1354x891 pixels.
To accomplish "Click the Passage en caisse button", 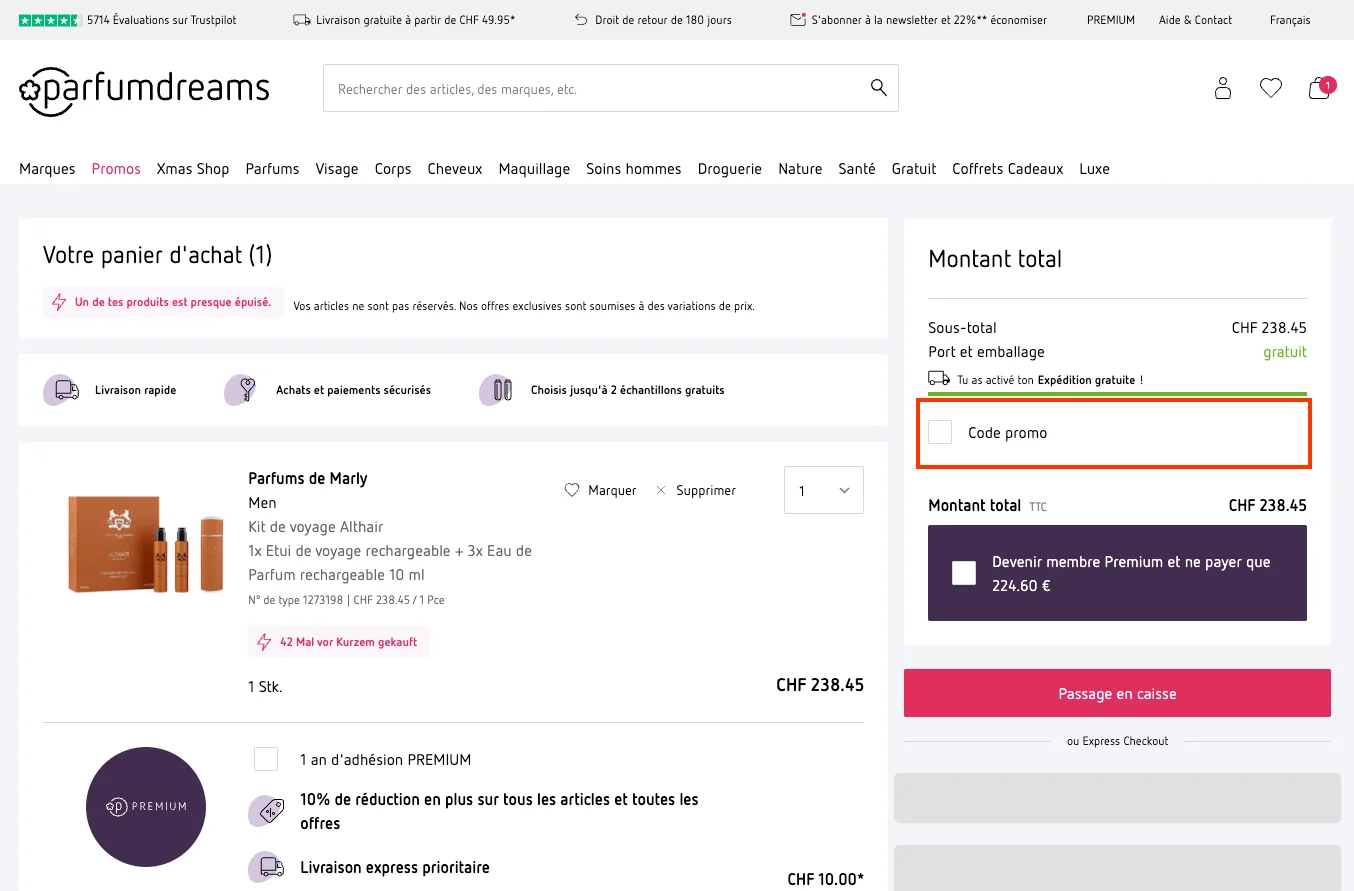I will click(1117, 692).
